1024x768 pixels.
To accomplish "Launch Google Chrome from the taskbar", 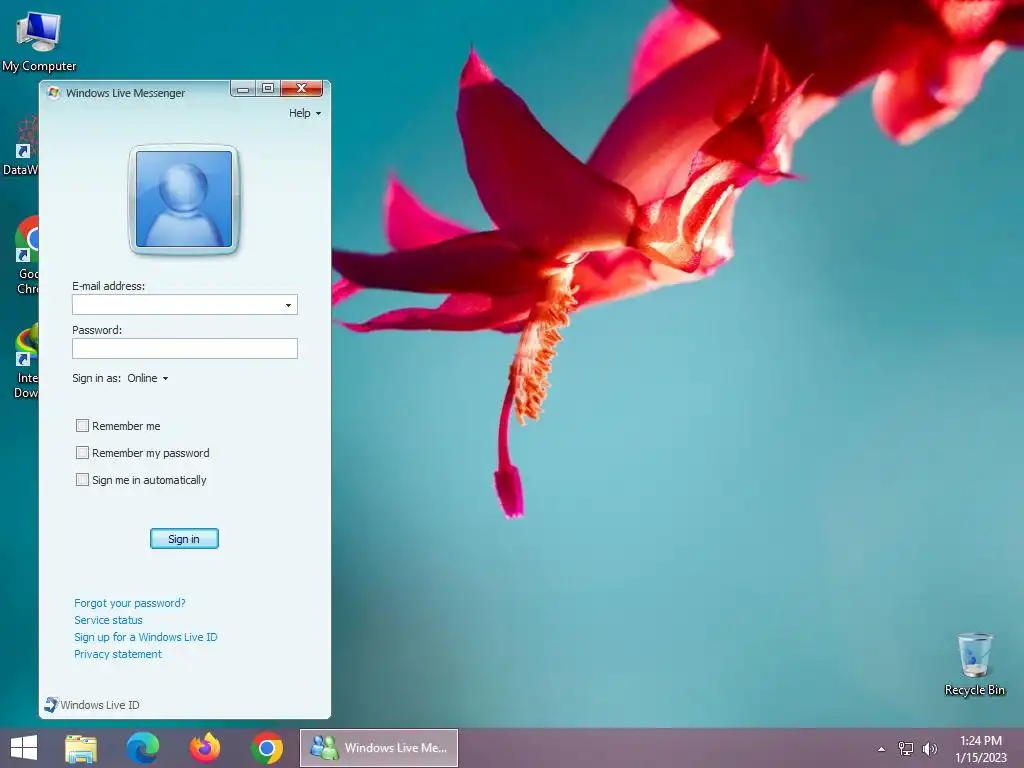I will (266, 748).
